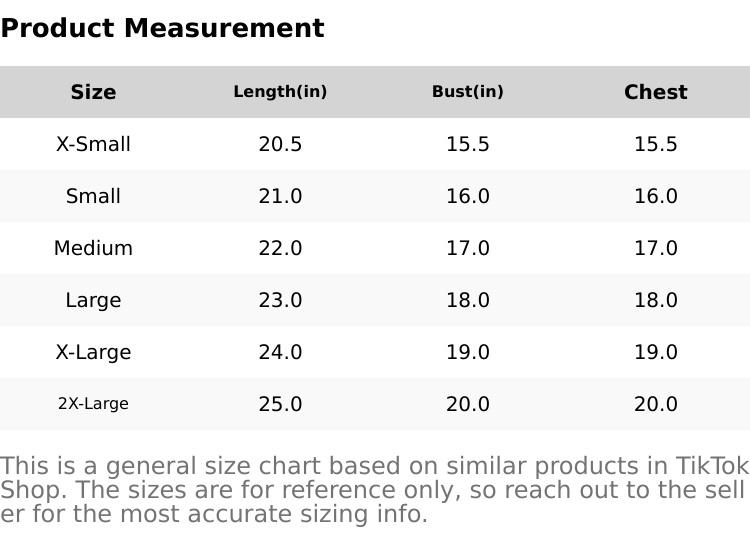Click the X-Small size row label

point(93,144)
